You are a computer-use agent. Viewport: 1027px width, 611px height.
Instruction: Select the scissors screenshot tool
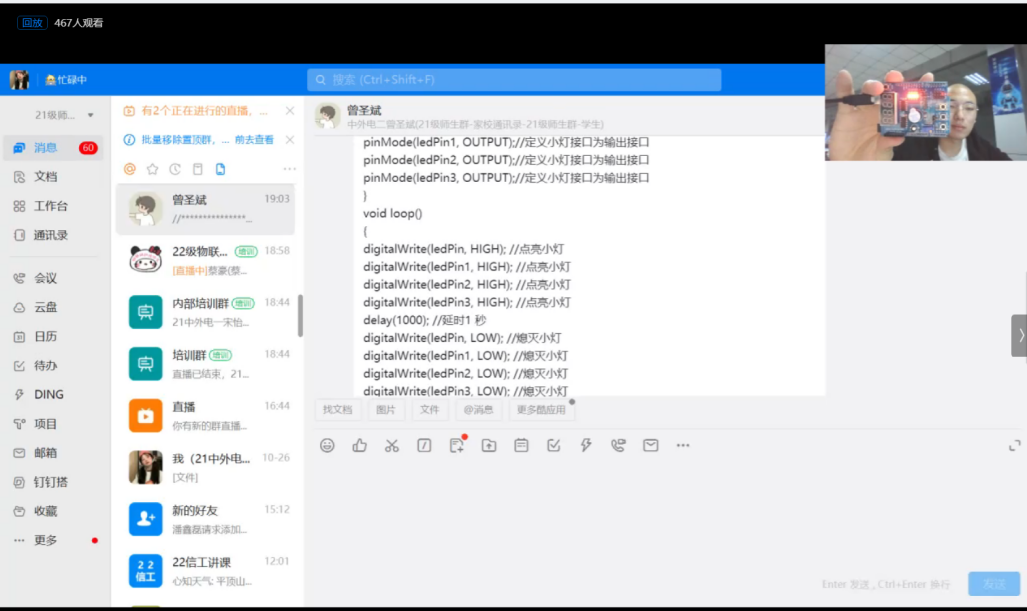pyautogui.click(x=392, y=445)
